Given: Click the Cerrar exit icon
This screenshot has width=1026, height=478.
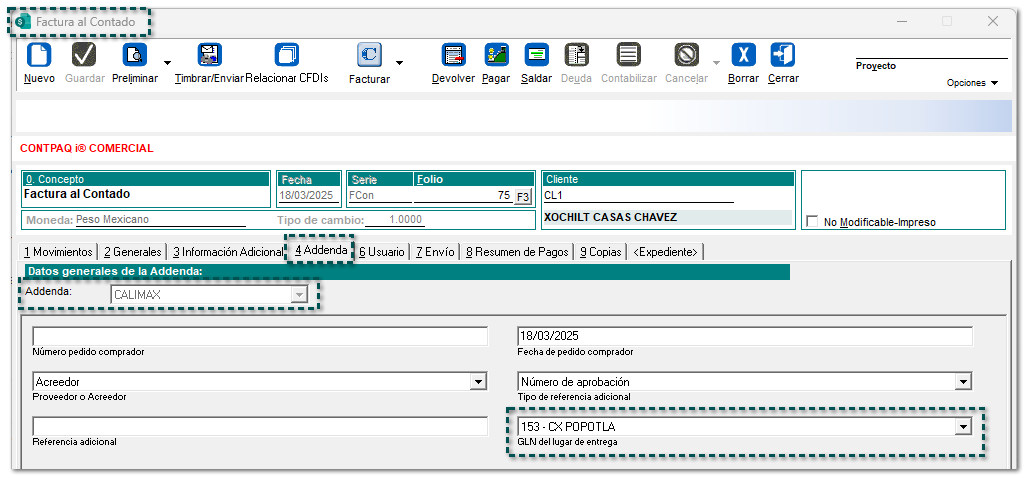Looking at the screenshot, I should [782, 56].
